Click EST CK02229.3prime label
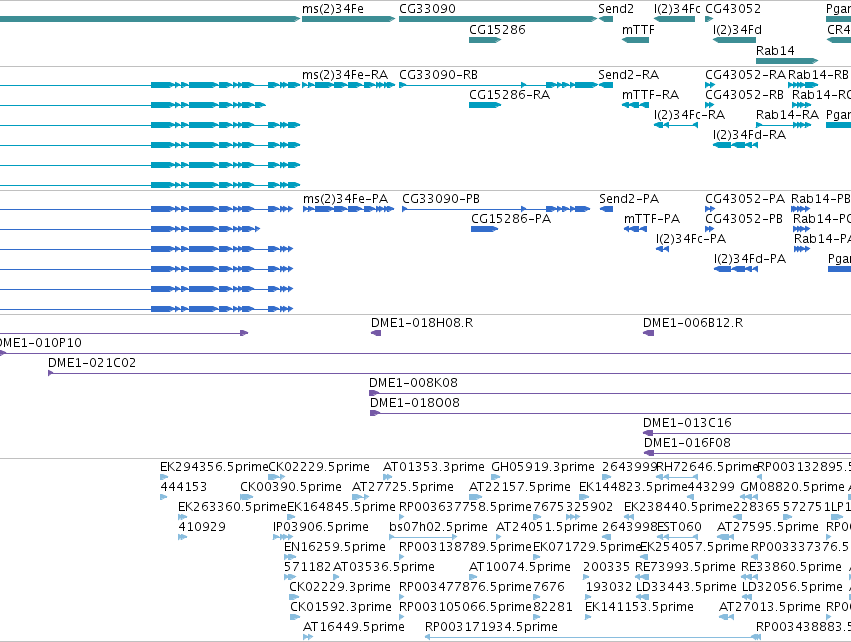 pyautogui.click(x=340, y=587)
